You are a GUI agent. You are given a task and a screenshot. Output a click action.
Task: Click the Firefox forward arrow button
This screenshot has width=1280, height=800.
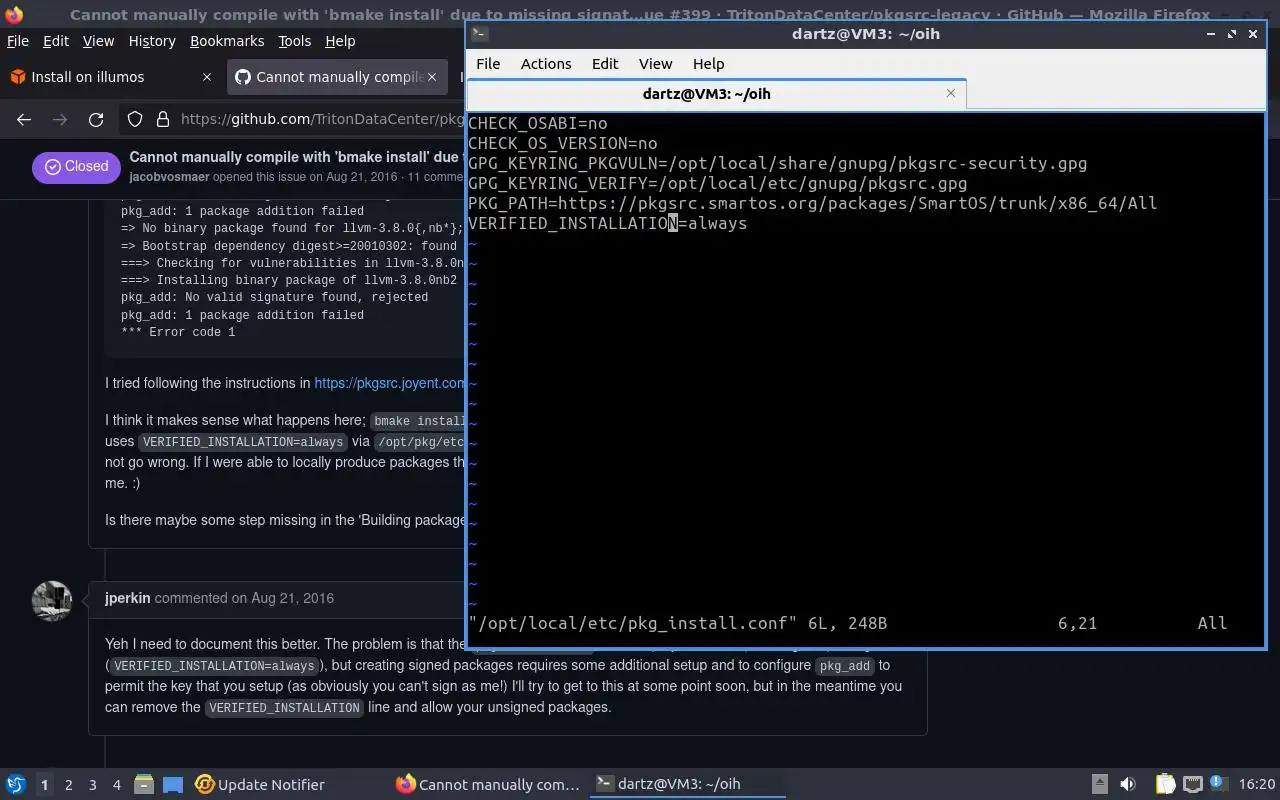60,119
